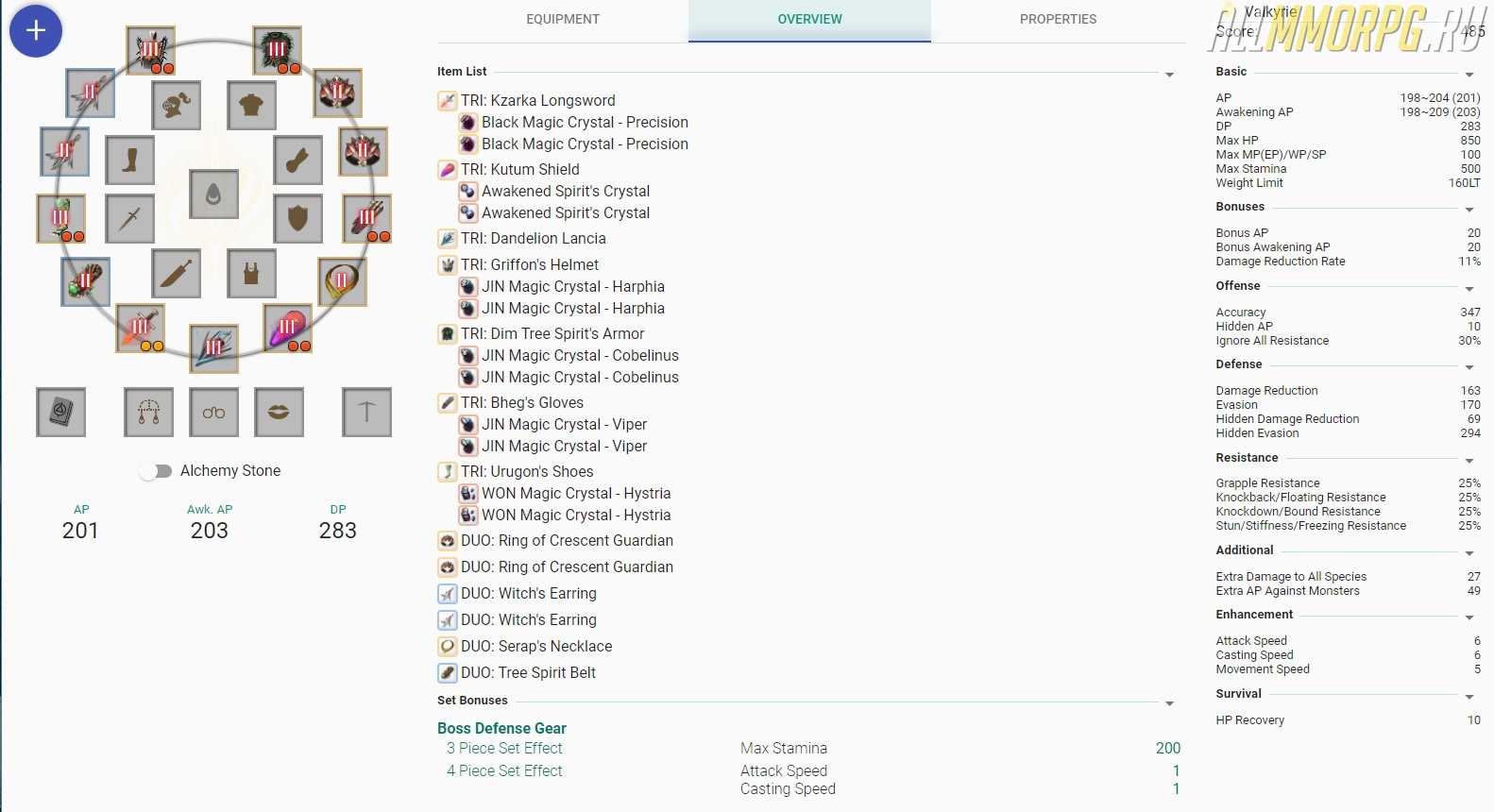
Task: Click 3 Piece Set Effect label
Action: pyautogui.click(x=504, y=748)
